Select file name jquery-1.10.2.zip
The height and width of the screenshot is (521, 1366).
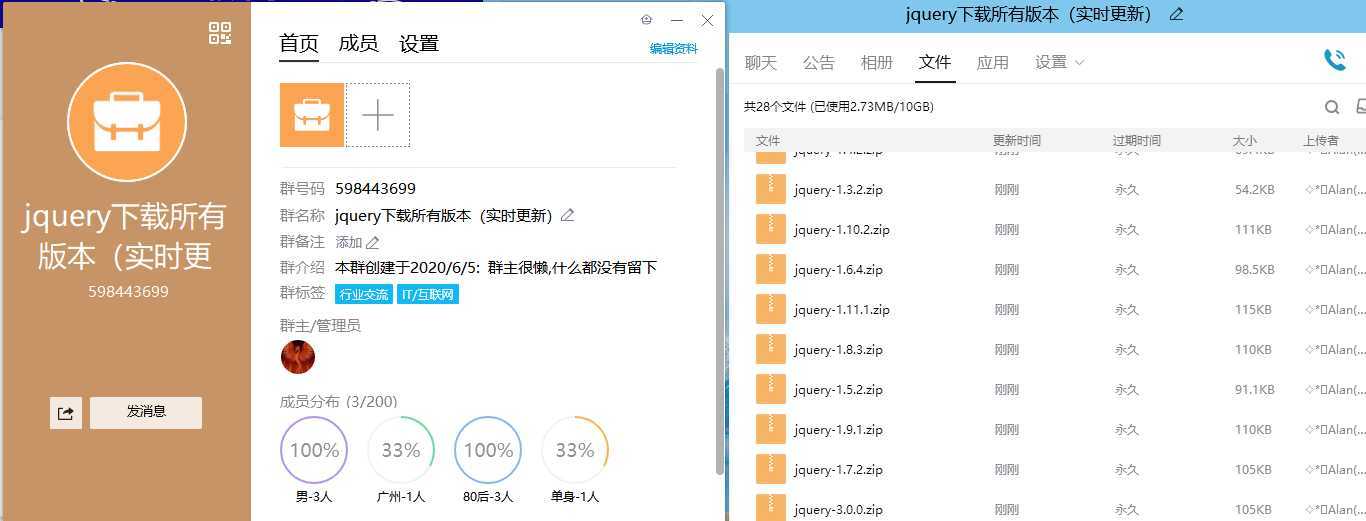tap(842, 230)
